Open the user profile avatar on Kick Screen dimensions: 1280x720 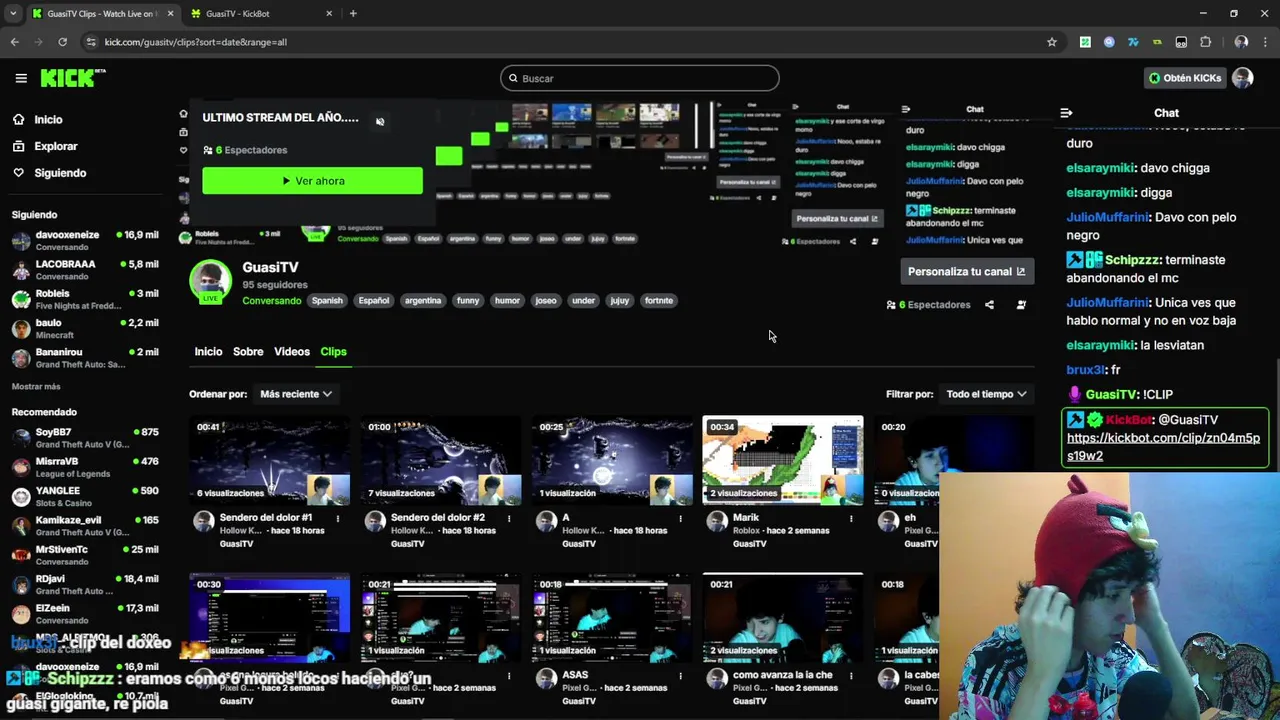(1242, 78)
